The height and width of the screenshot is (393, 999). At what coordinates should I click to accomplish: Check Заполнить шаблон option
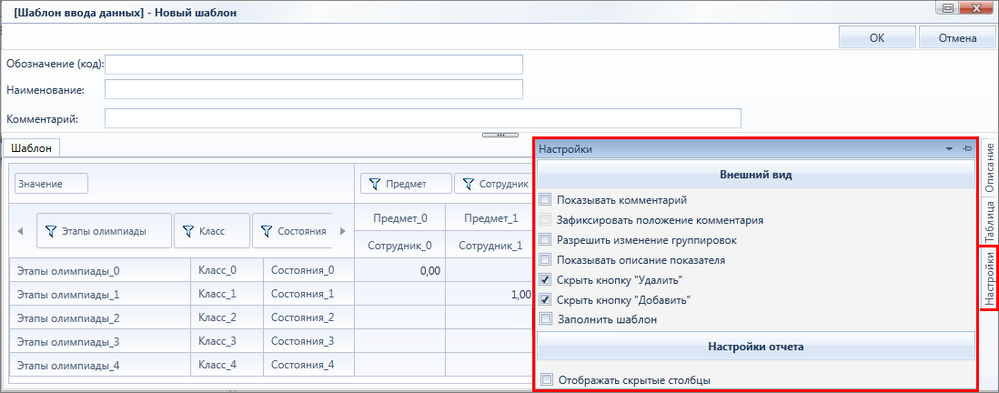(x=545, y=319)
